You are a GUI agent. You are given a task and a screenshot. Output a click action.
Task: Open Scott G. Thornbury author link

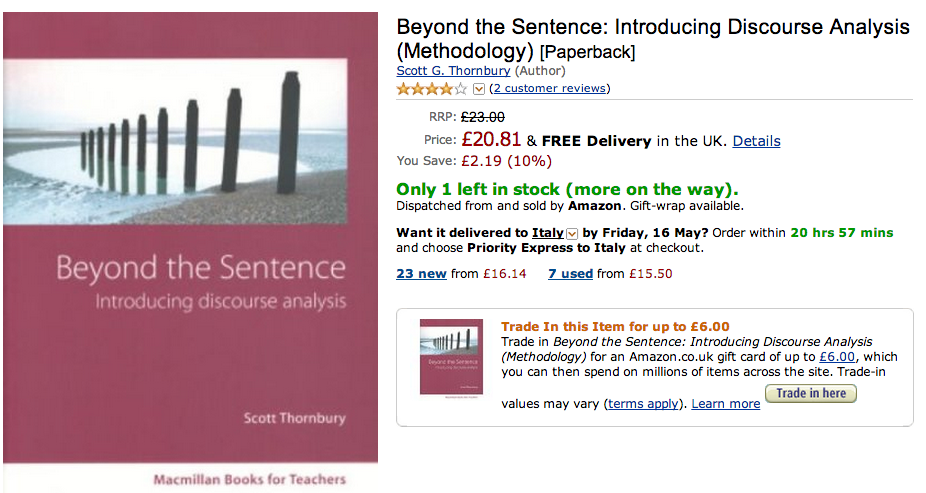click(453, 71)
